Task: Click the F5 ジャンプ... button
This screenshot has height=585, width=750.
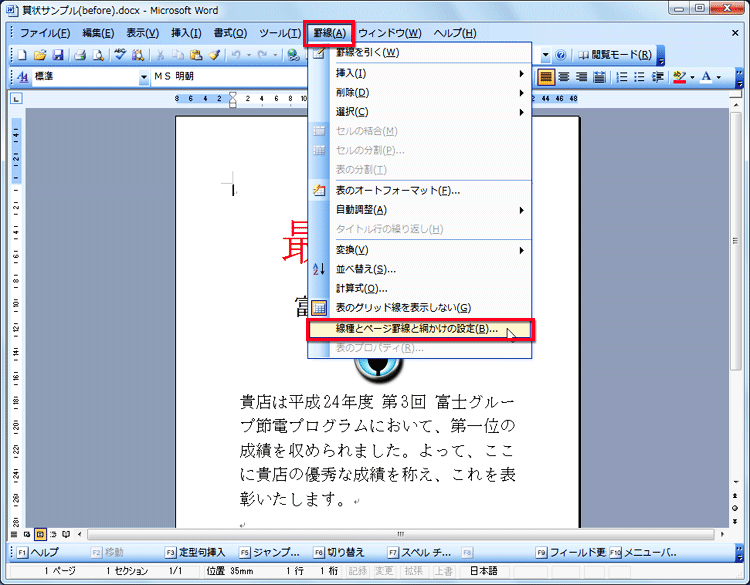Action: point(269,552)
